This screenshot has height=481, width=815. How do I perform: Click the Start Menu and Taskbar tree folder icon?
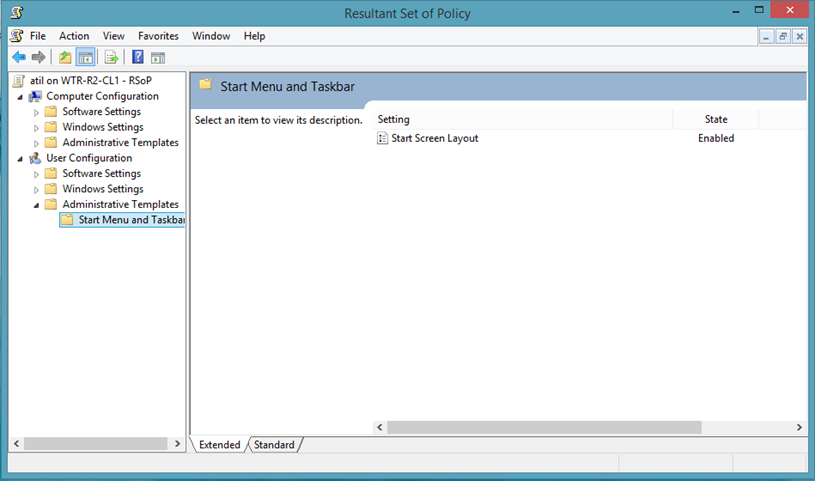click(67, 219)
